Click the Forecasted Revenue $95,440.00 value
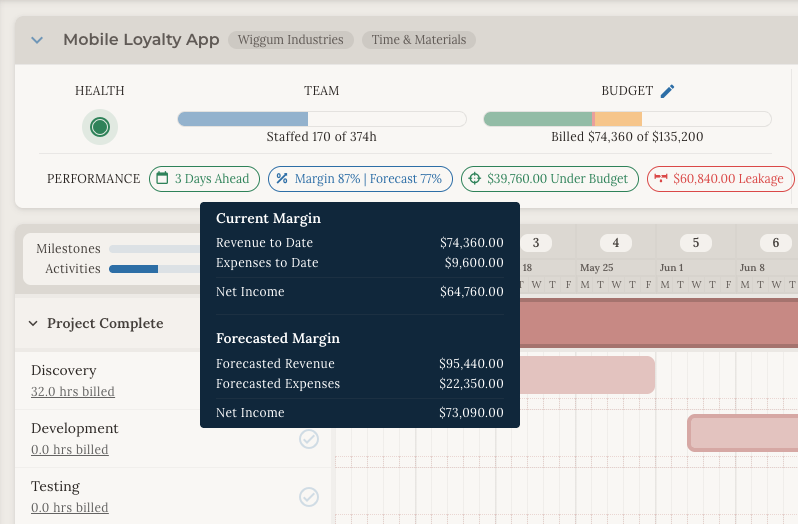Image resolution: width=798 pixels, height=524 pixels. (x=471, y=364)
